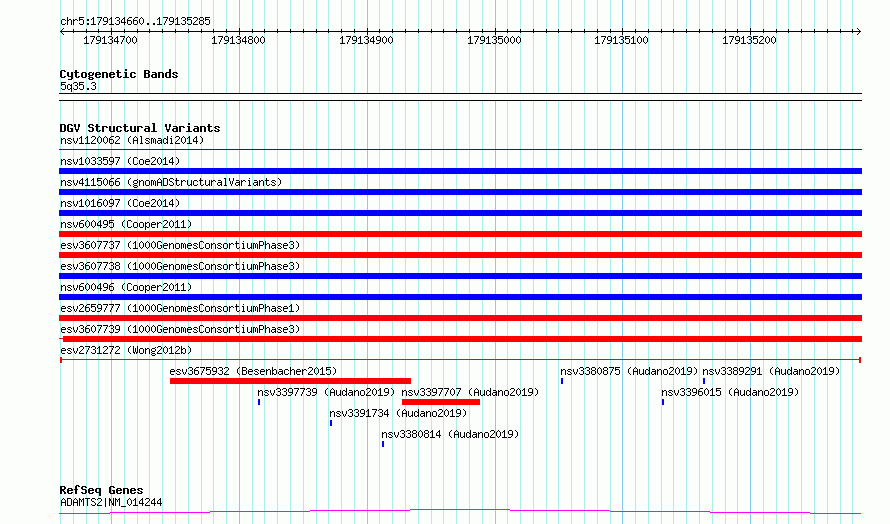Viewport: 890px width, 524px height.
Task: Select the nsv600496 (Cooper2011) label
Action: pyautogui.click(x=126, y=287)
